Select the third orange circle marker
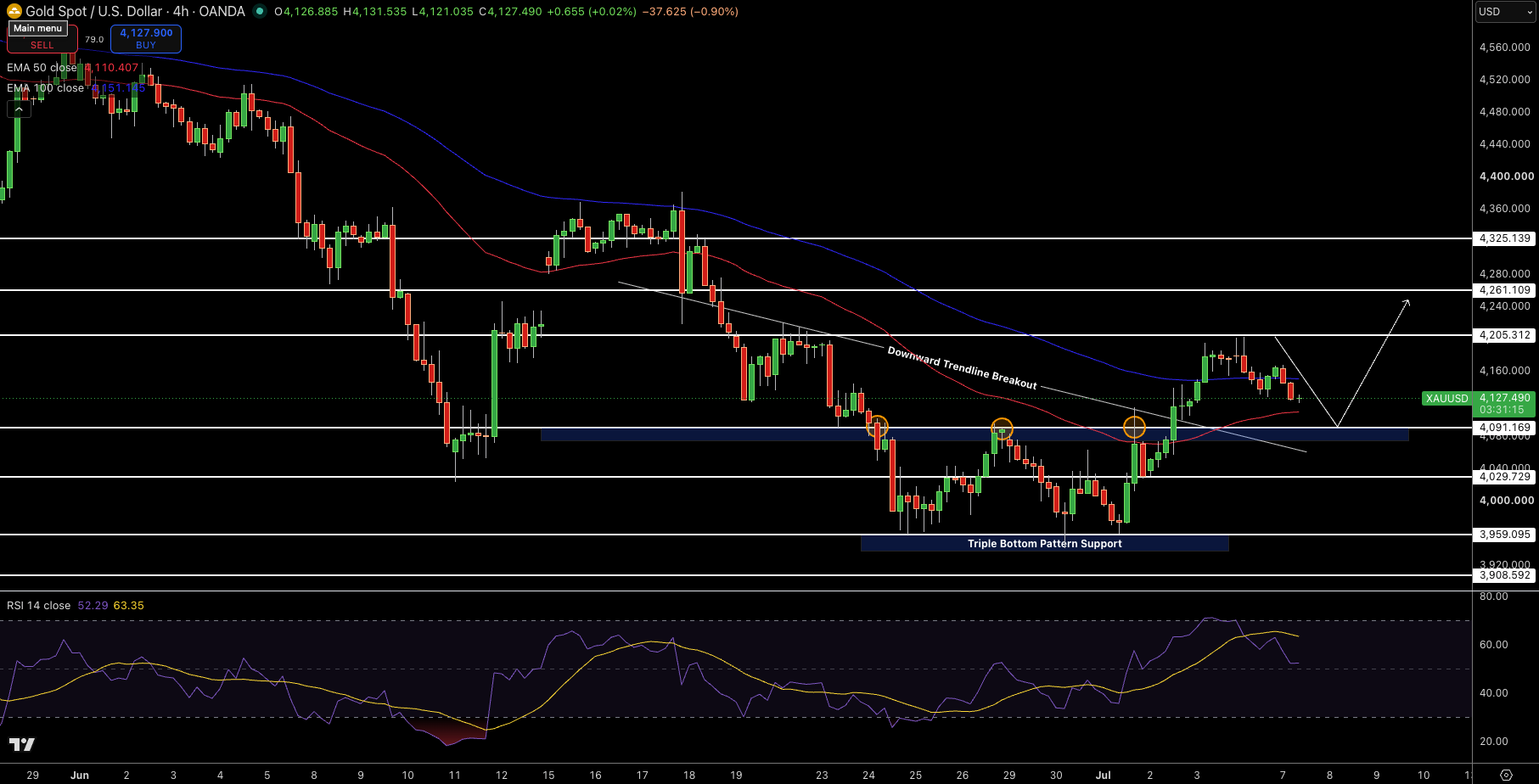Viewport: 1539px width, 784px height. pos(1134,428)
